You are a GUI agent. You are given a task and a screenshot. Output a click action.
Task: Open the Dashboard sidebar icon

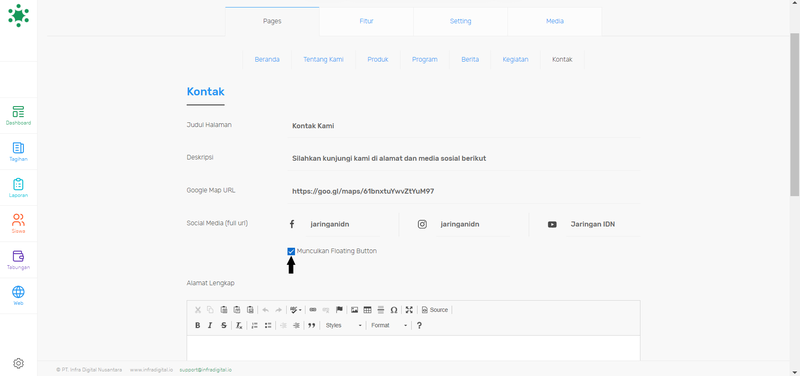click(18, 115)
